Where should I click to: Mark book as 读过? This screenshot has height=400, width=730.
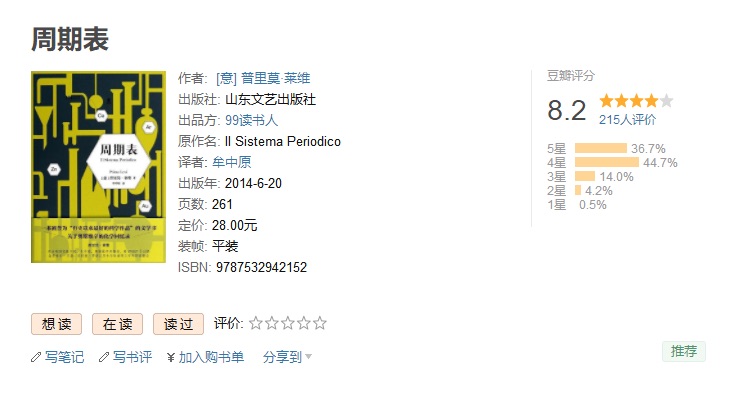(178, 324)
